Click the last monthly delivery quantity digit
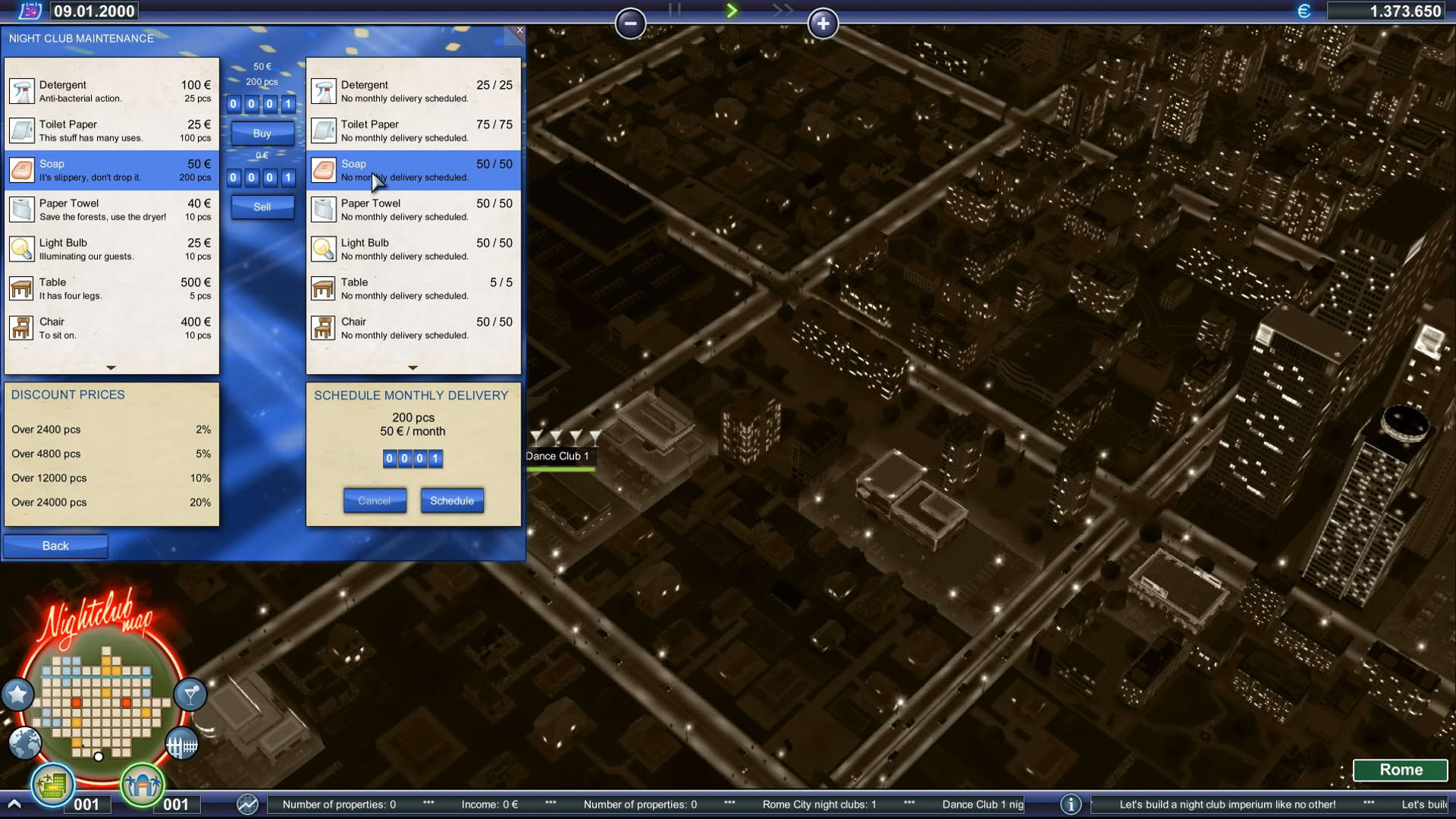 click(x=435, y=458)
